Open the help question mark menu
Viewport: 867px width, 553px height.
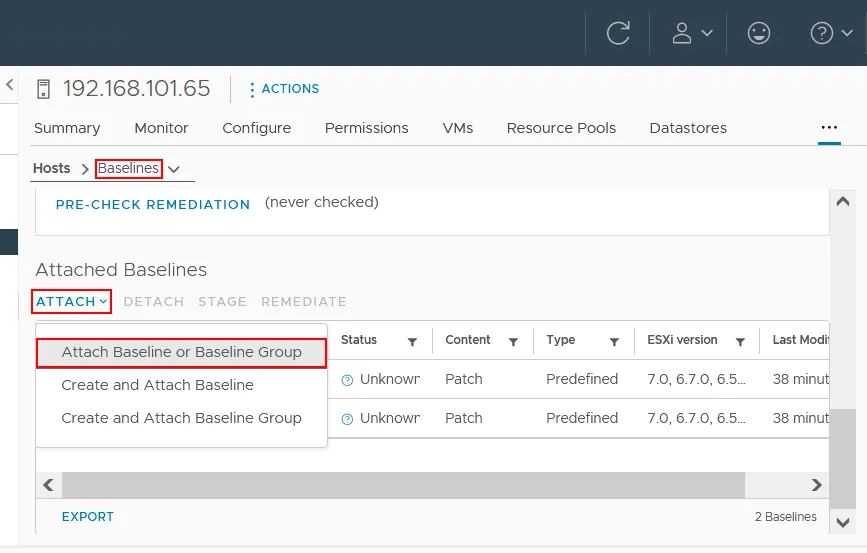[832, 33]
